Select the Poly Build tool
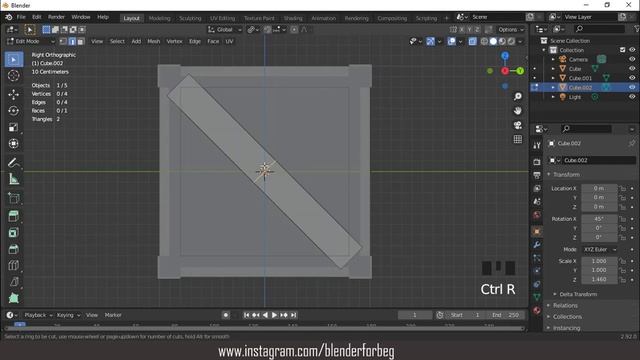Viewport: 640px width, 360px height. point(14,298)
